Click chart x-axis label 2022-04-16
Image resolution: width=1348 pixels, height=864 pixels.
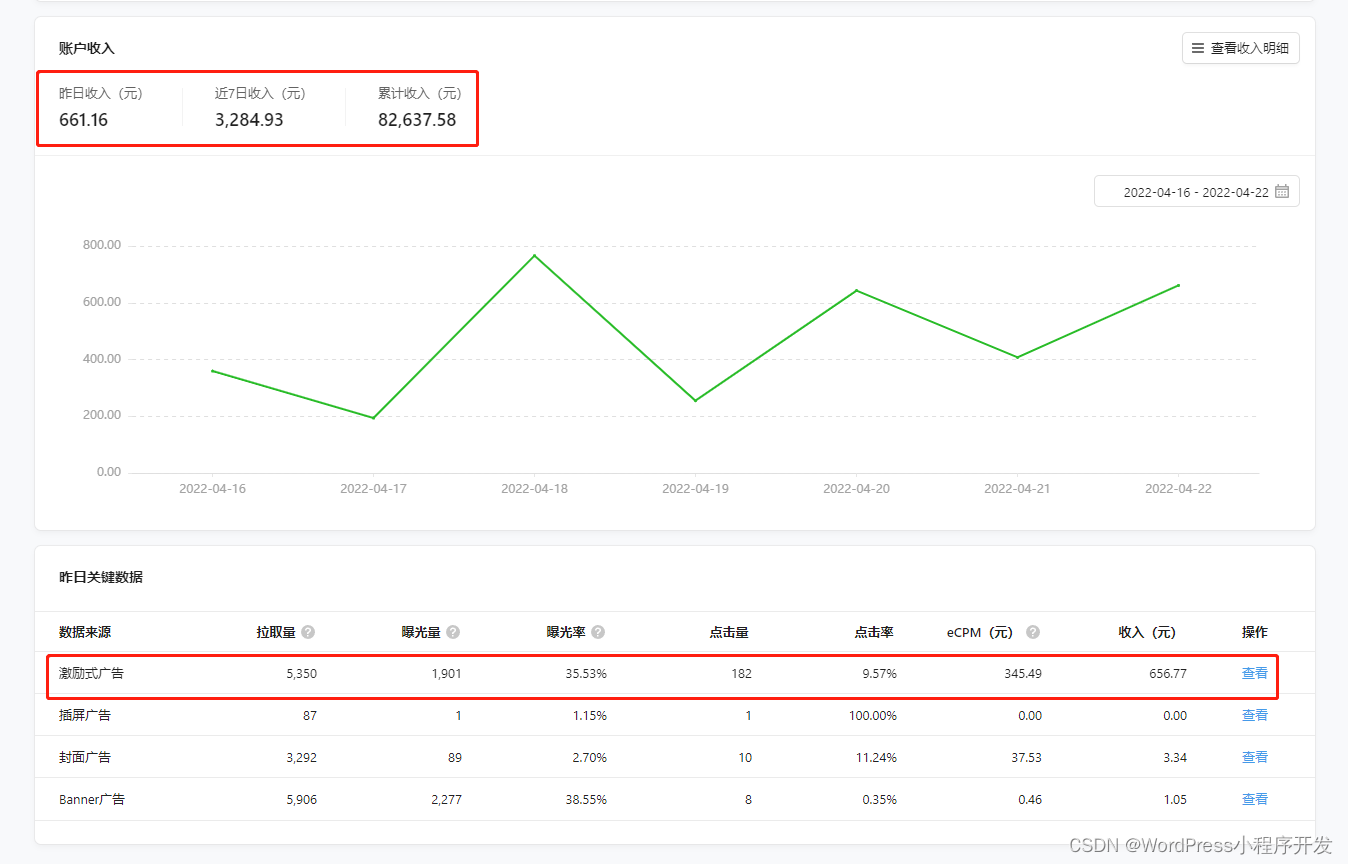[x=212, y=489]
